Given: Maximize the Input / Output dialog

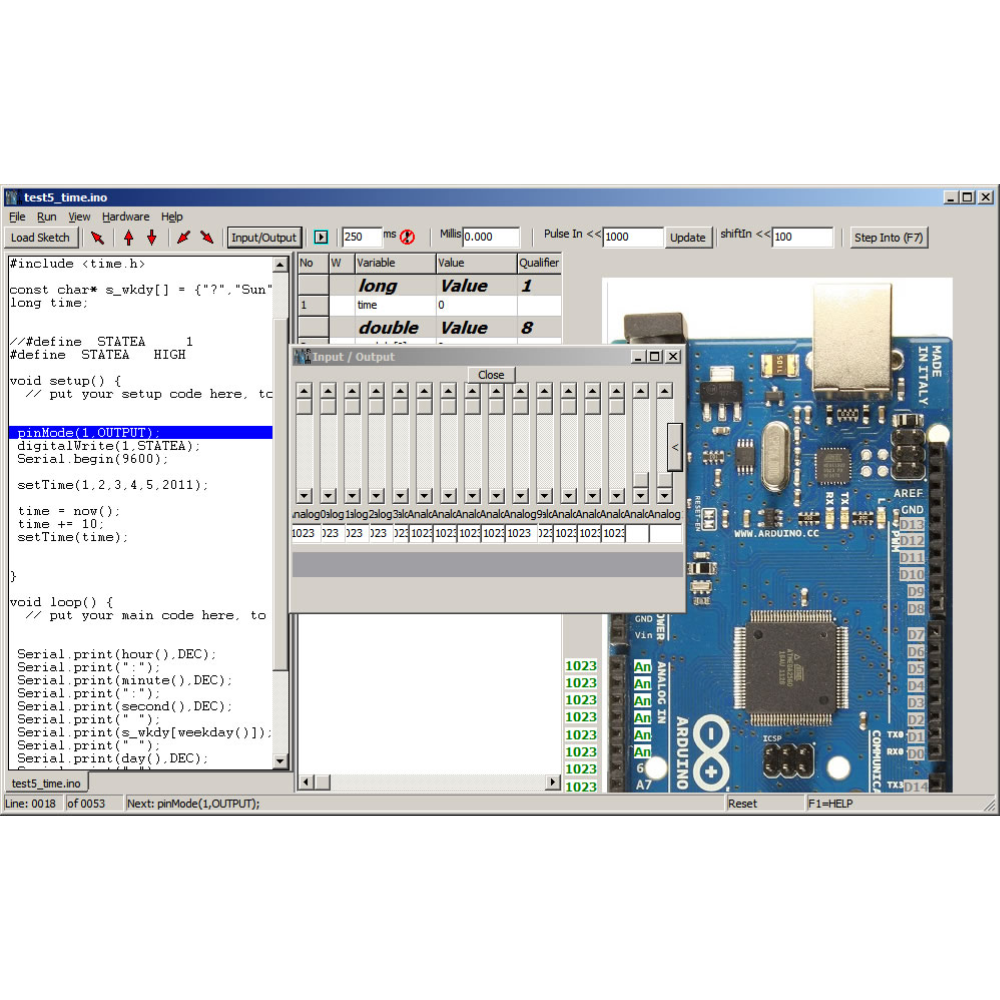Looking at the screenshot, I should 654,357.
